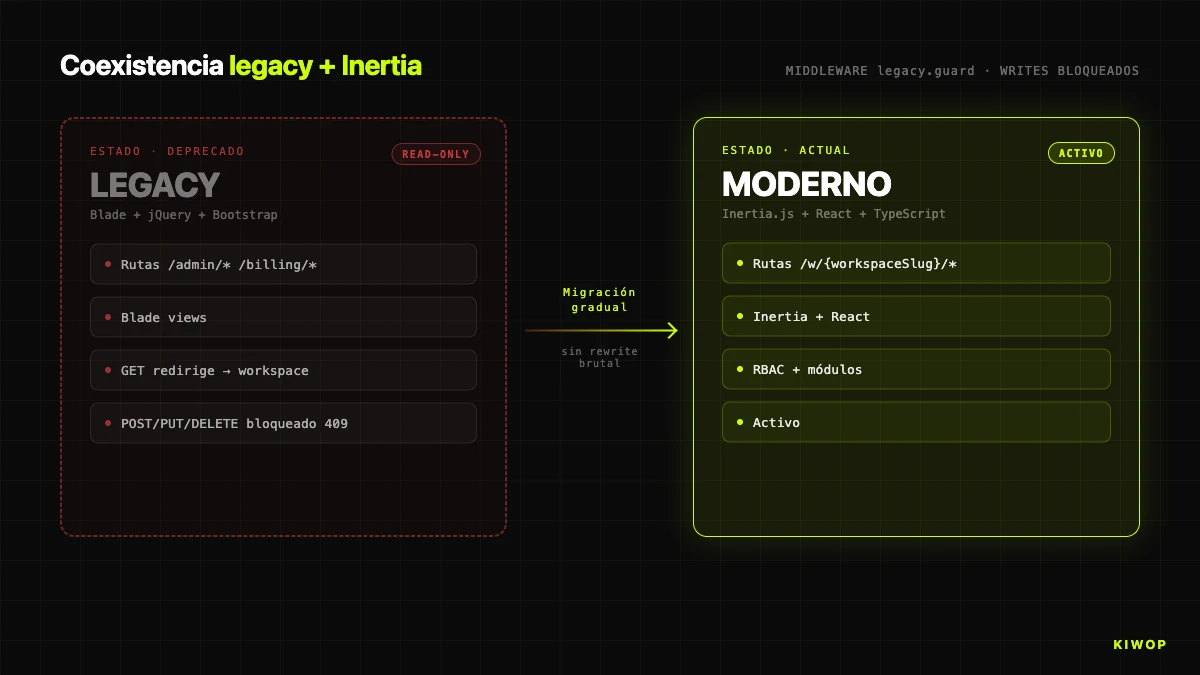1200x675 pixels.
Task: Click the sin rewrite brutal text button
Action: [x=600, y=357]
